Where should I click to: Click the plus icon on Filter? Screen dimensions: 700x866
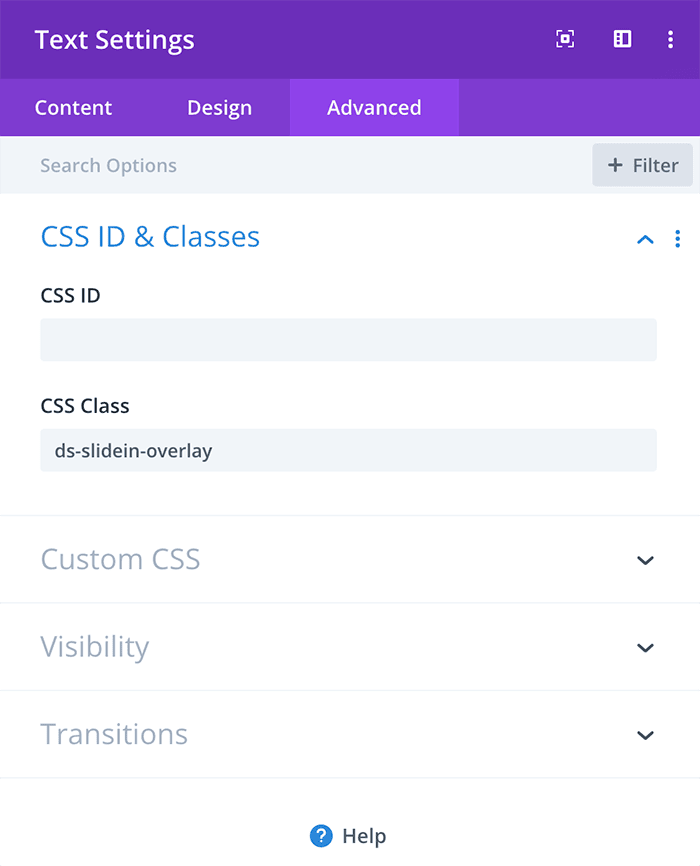(x=615, y=165)
